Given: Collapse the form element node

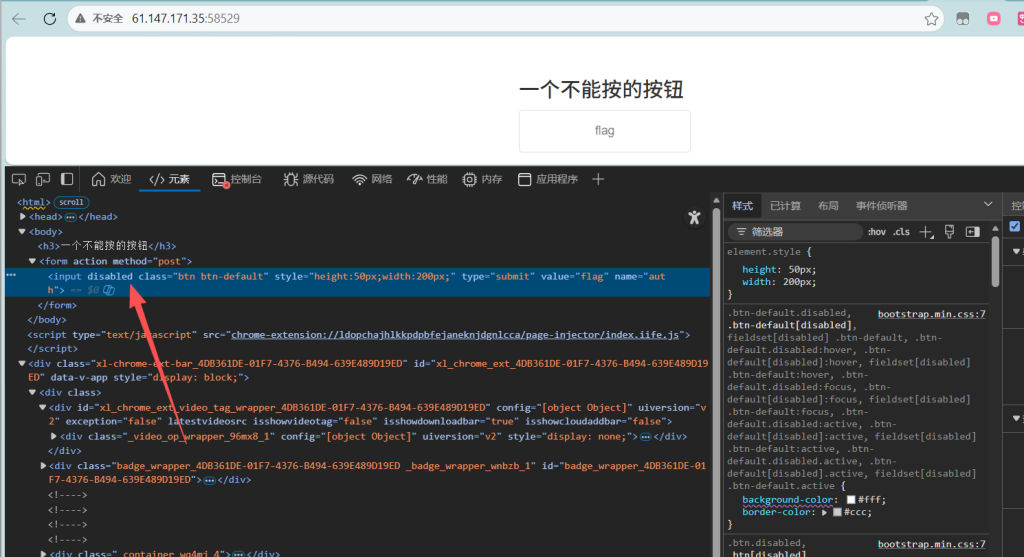Looking at the screenshot, I should pyautogui.click(x=33, y=261).
